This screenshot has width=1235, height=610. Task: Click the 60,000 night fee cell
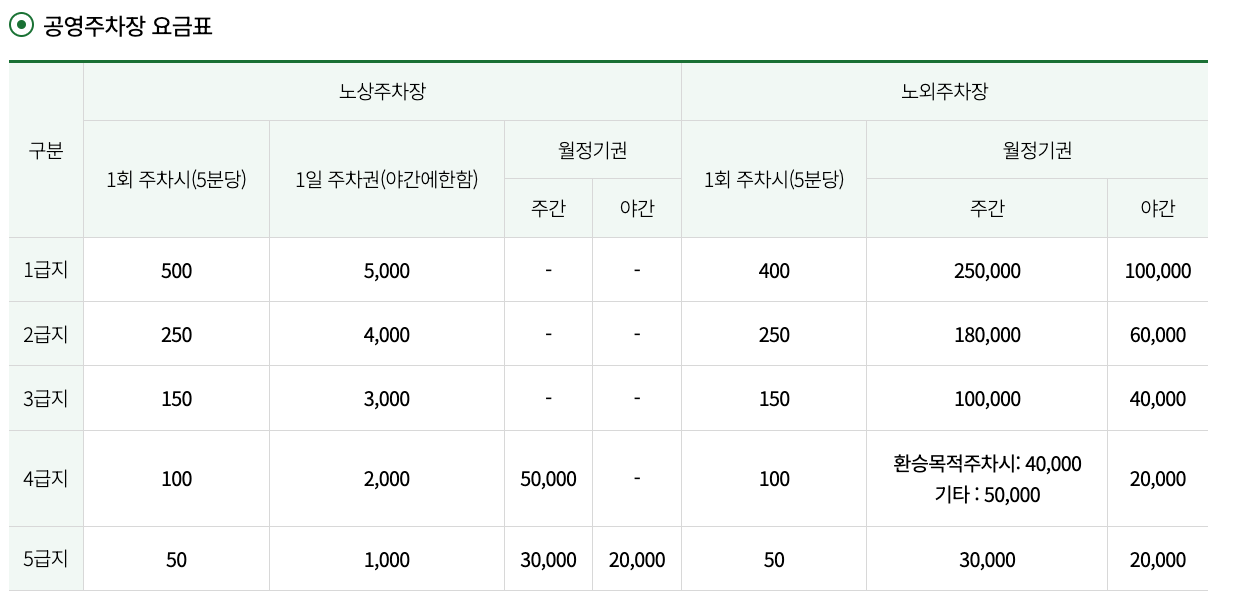tap(1158, 335)
